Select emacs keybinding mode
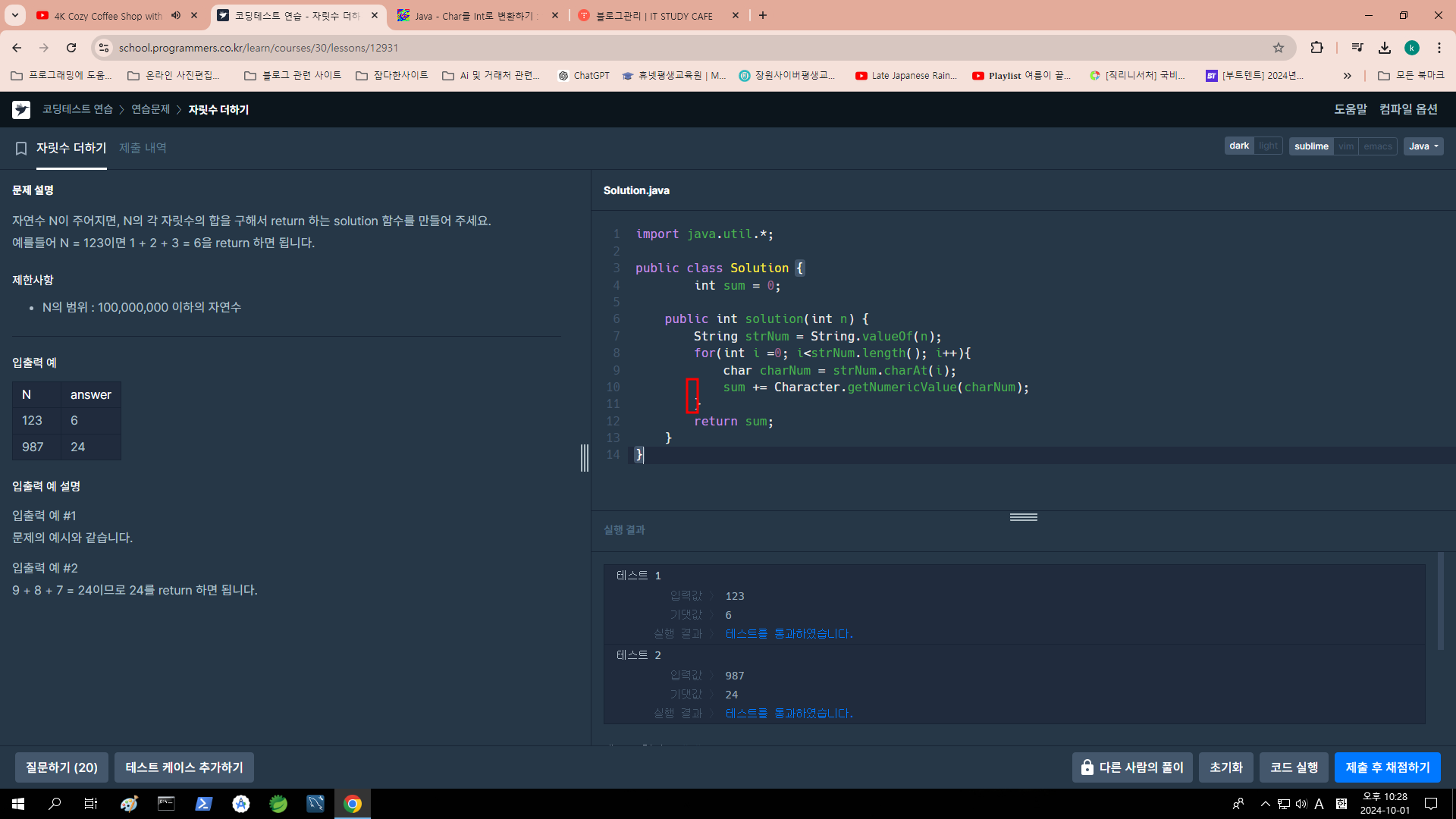 click(1377, 146)
